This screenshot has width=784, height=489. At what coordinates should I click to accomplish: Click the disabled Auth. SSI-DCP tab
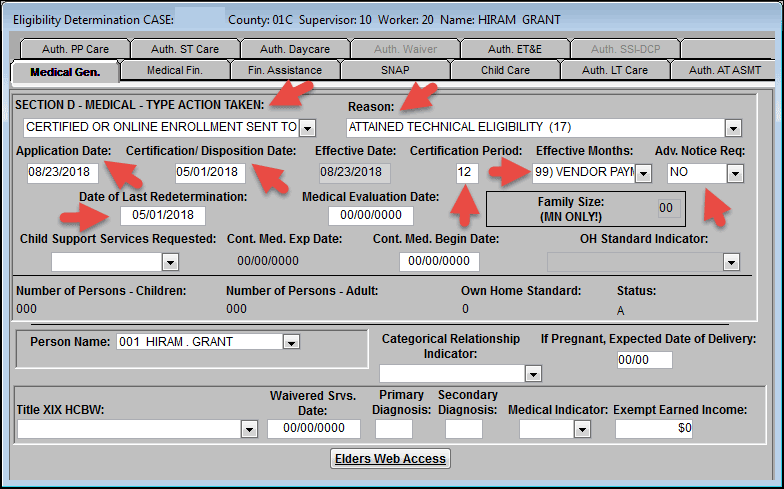point(625,49)
